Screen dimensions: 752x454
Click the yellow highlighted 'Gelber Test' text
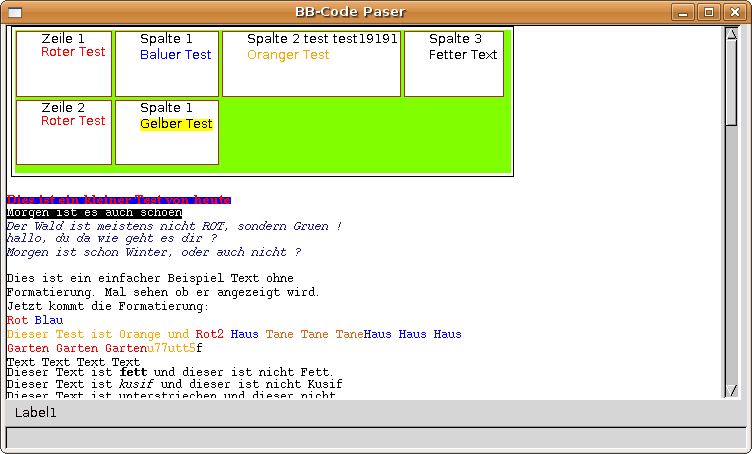pyautogui.click(x=176, y=124)
